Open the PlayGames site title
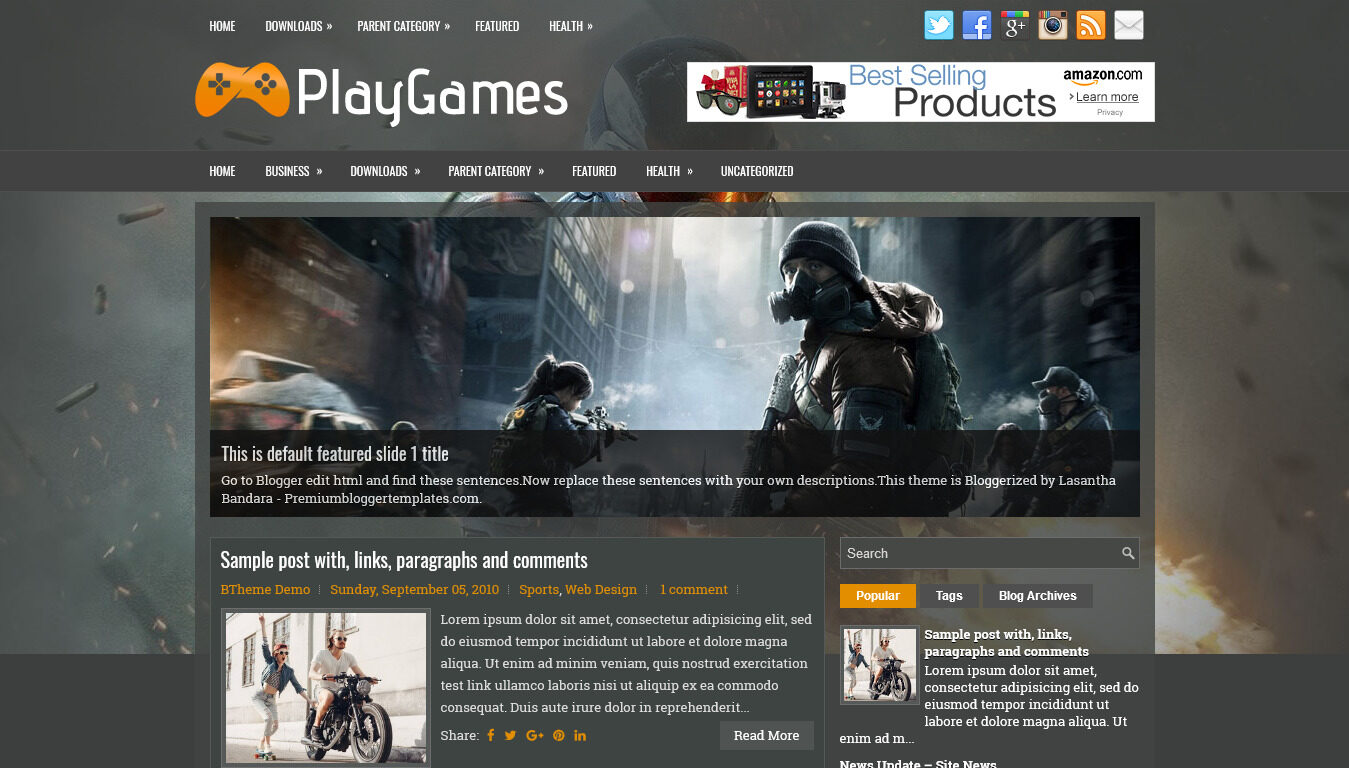Image resolution: width=1349 pixels, height=768 pixels. pyautogui.click(x=432, y=95)
